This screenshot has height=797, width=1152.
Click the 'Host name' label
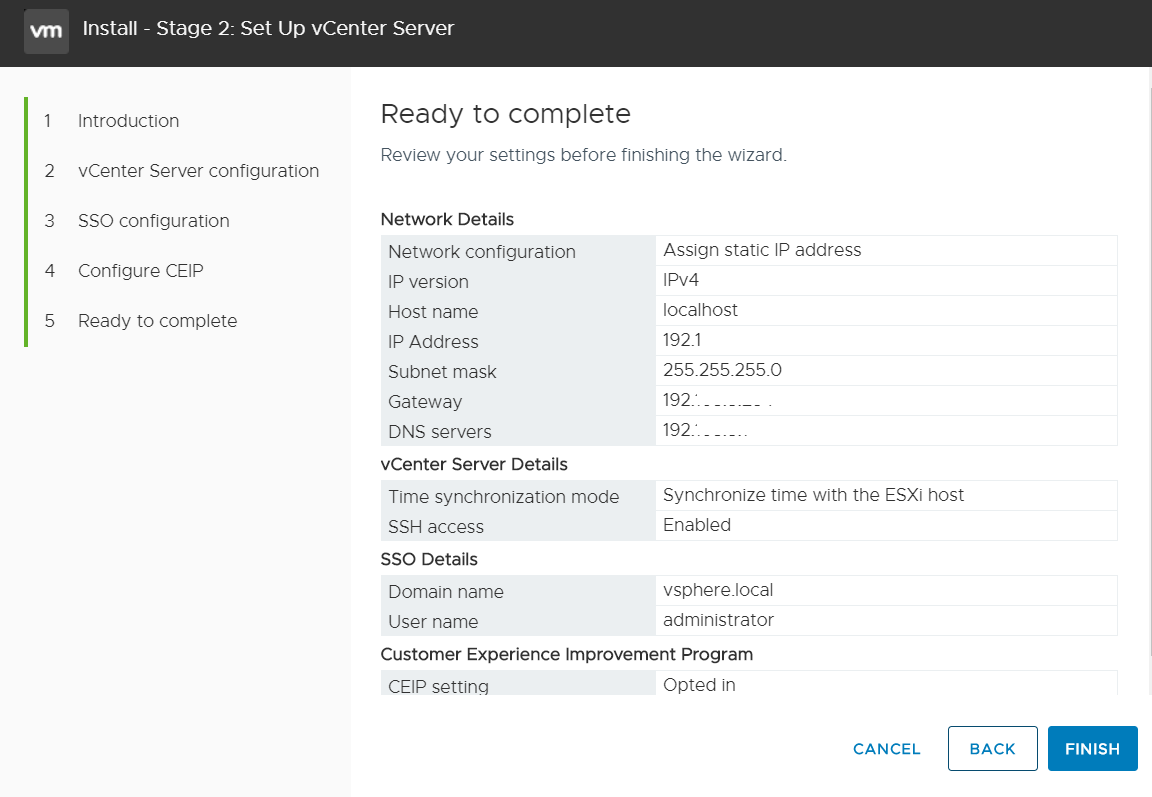[433, 311]
